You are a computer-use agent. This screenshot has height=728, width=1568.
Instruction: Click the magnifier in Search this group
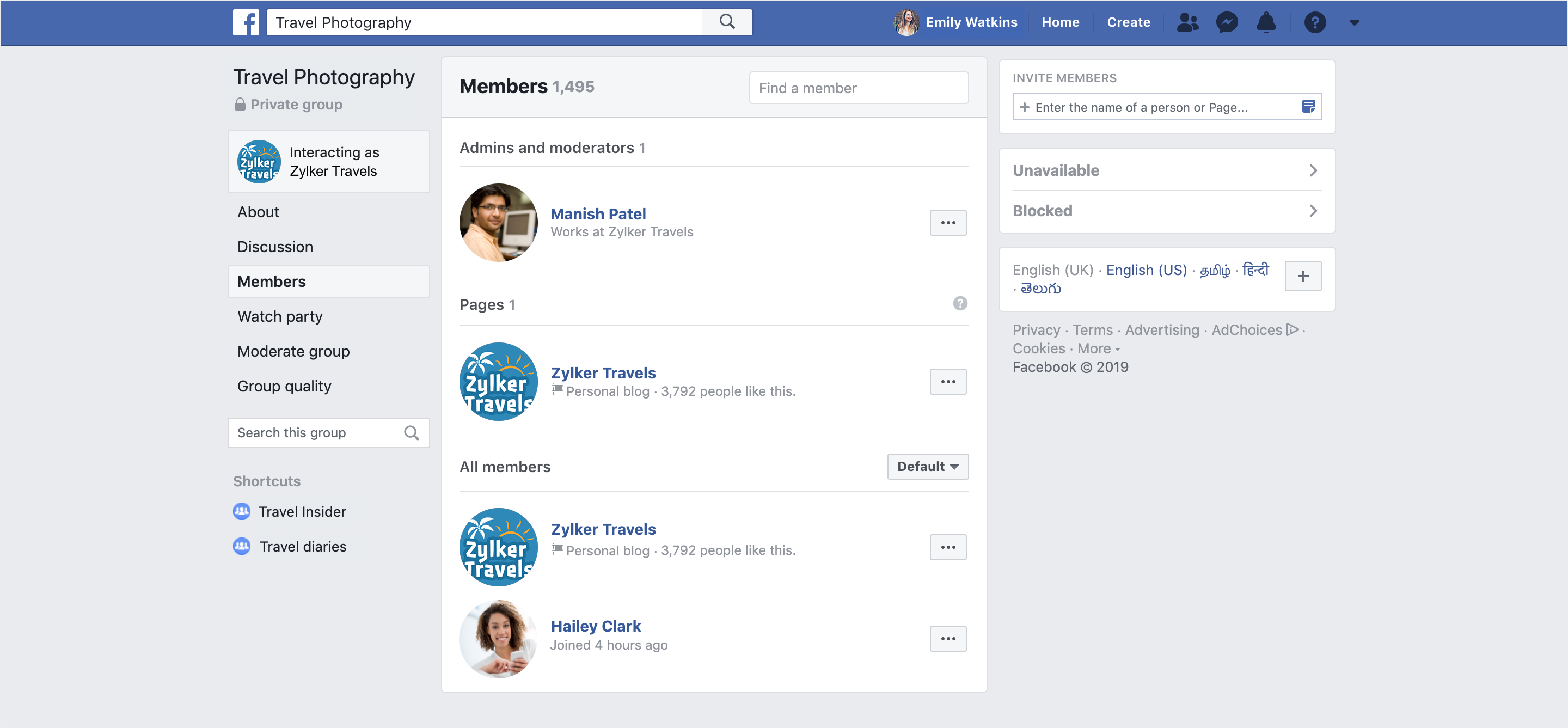pyautogui.click(x=412, y=433)
